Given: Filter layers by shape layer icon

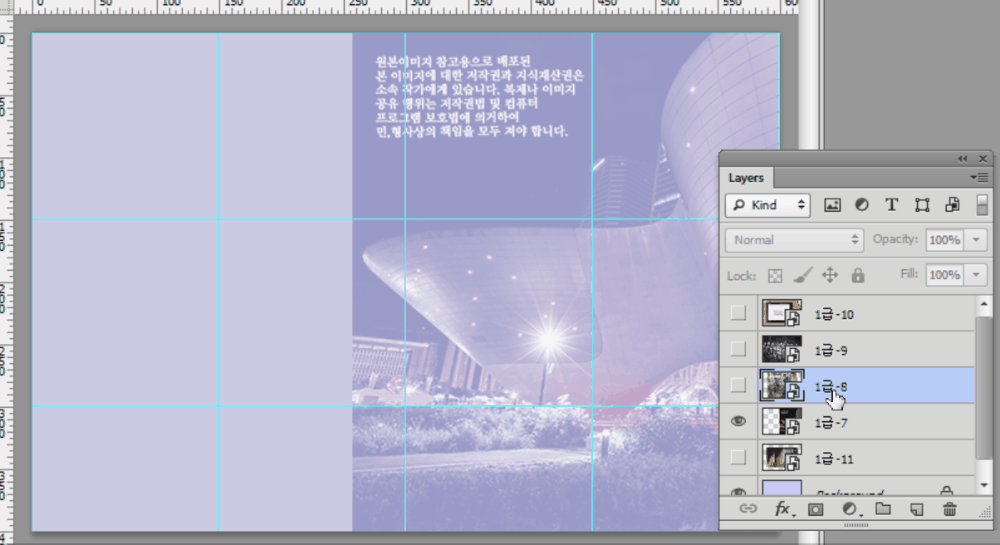Looking at the screenshot, I should 922,205.
